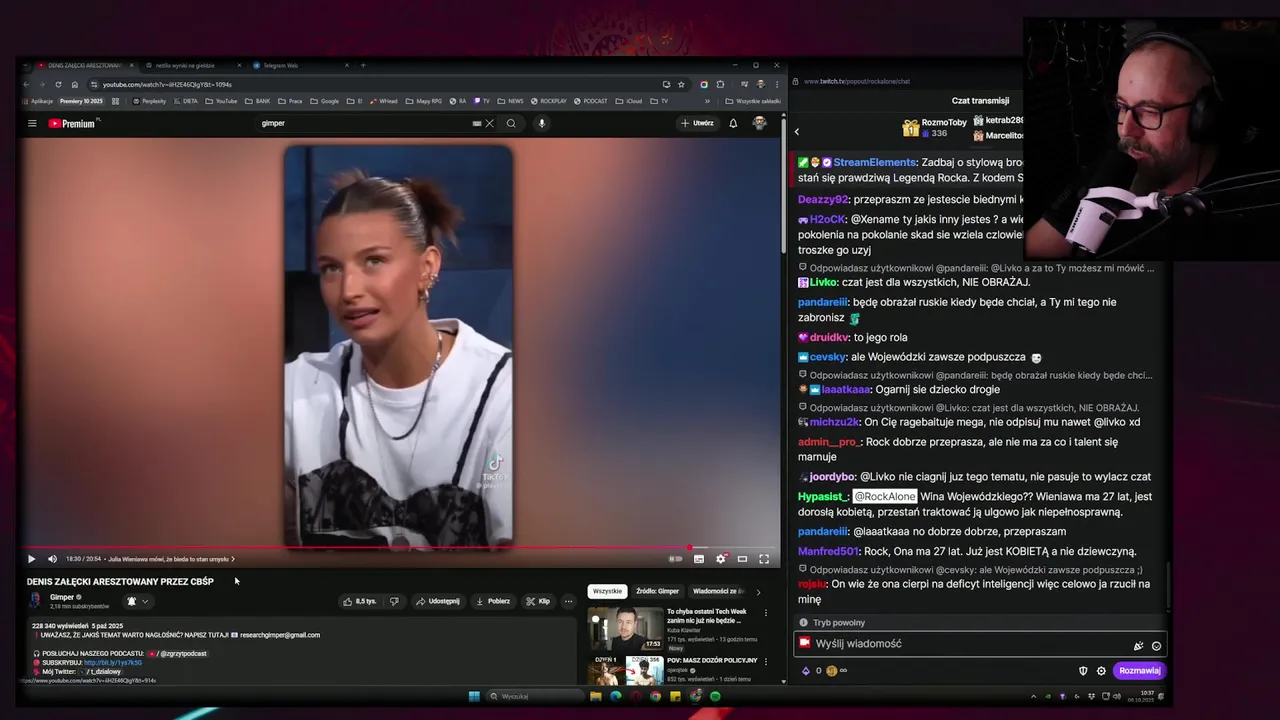
Task: Open options for 'DOZÓR POLICYJNY' recommended video
Action: 766,661
